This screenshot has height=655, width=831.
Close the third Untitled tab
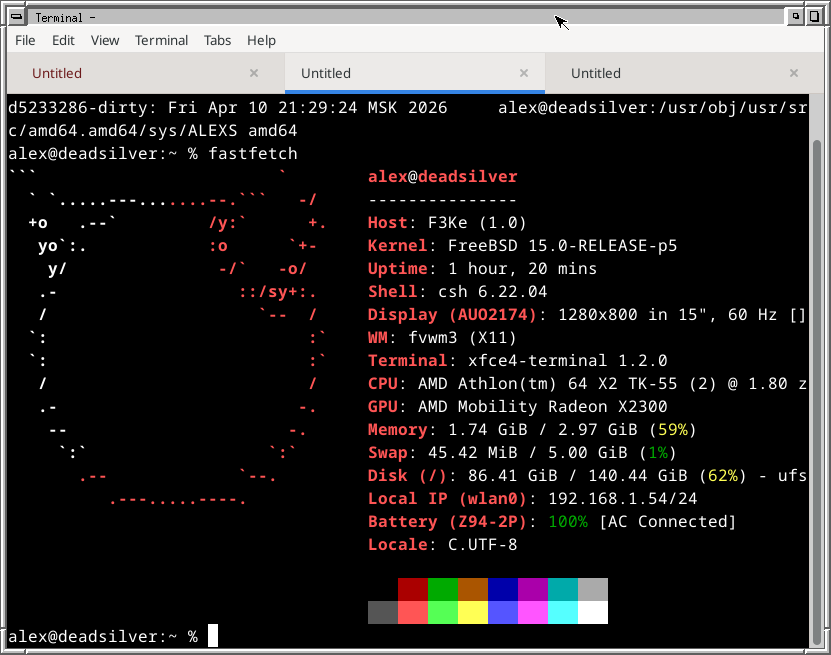793,73
